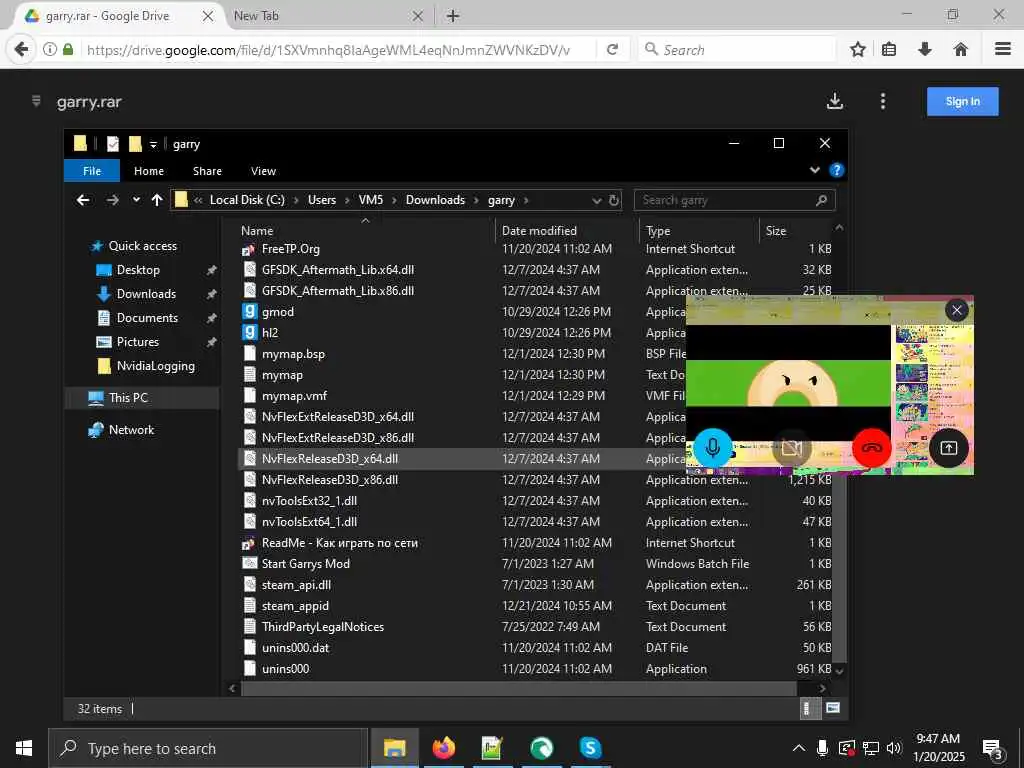Open a new browser tab
Image resolution: width=1024 pixels, height=768 pixels.
click(453, 16)
